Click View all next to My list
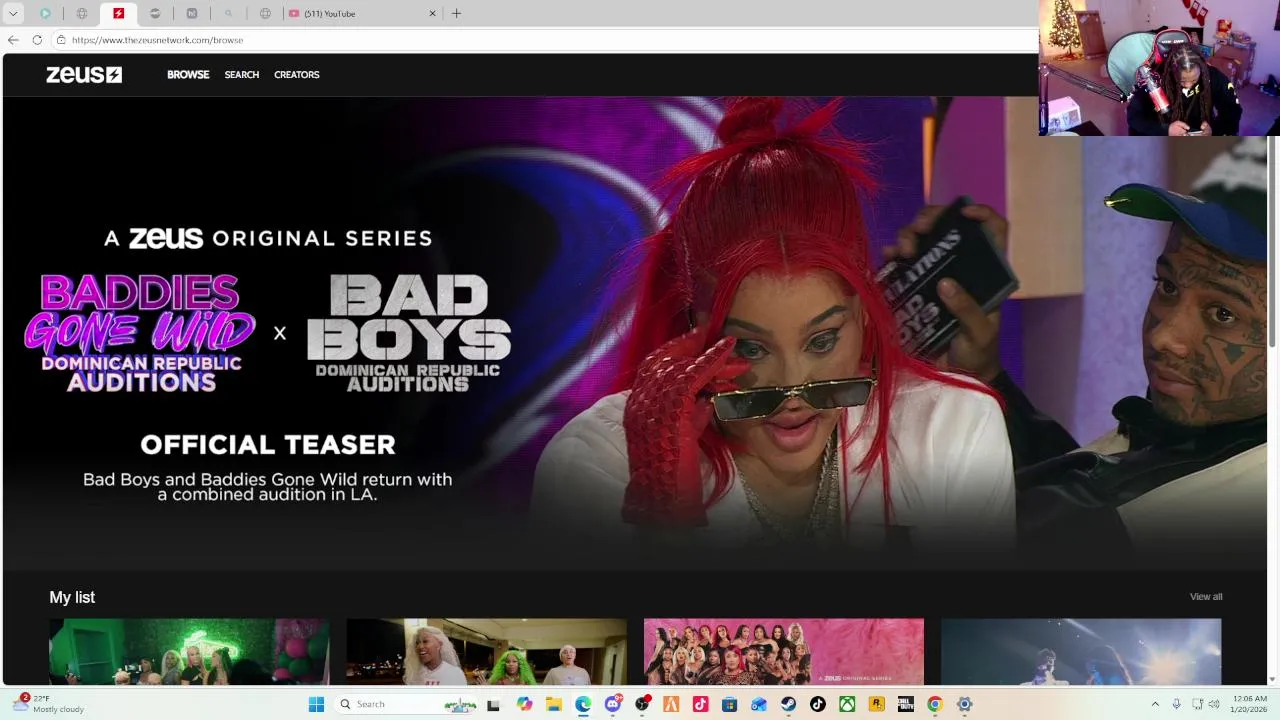1280x720 pixels. [x=1205, y=596]
